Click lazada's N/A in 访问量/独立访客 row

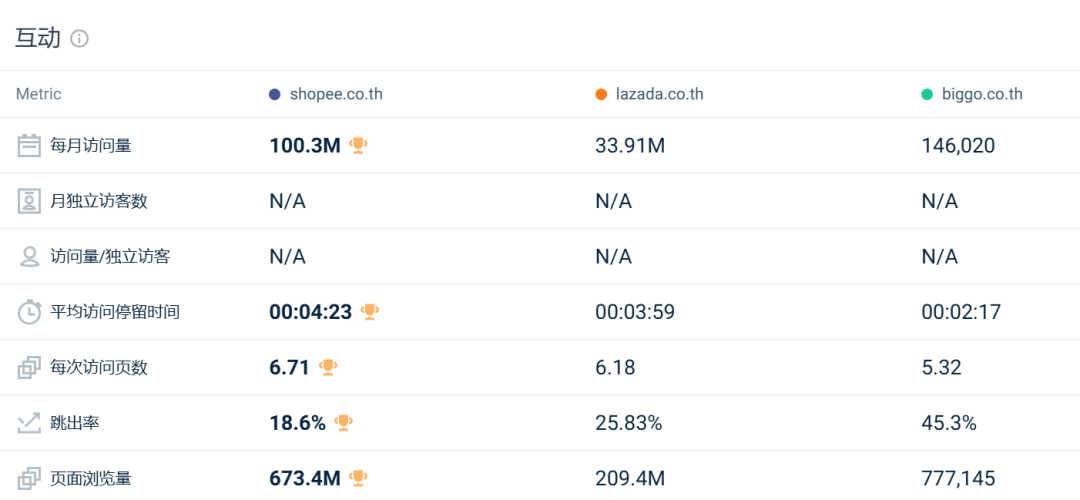(x=614, y=257)
